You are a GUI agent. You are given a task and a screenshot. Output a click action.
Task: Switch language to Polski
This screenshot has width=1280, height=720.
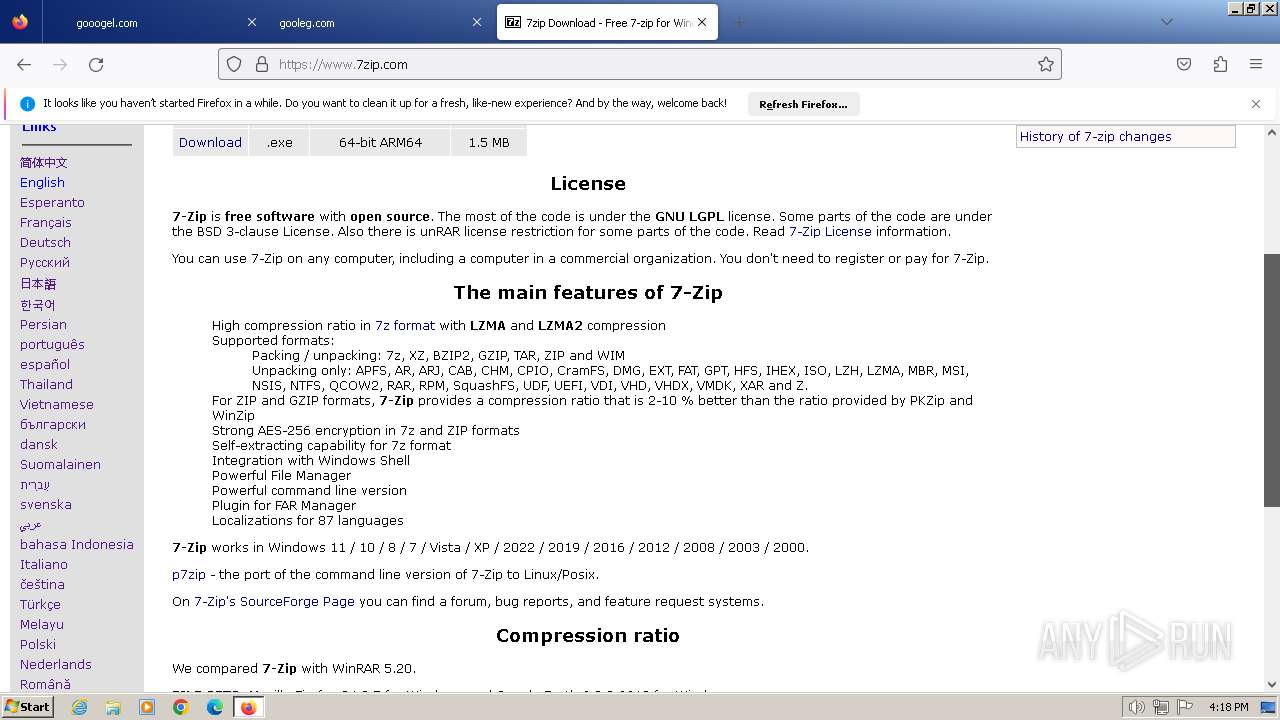click(38, 644)
